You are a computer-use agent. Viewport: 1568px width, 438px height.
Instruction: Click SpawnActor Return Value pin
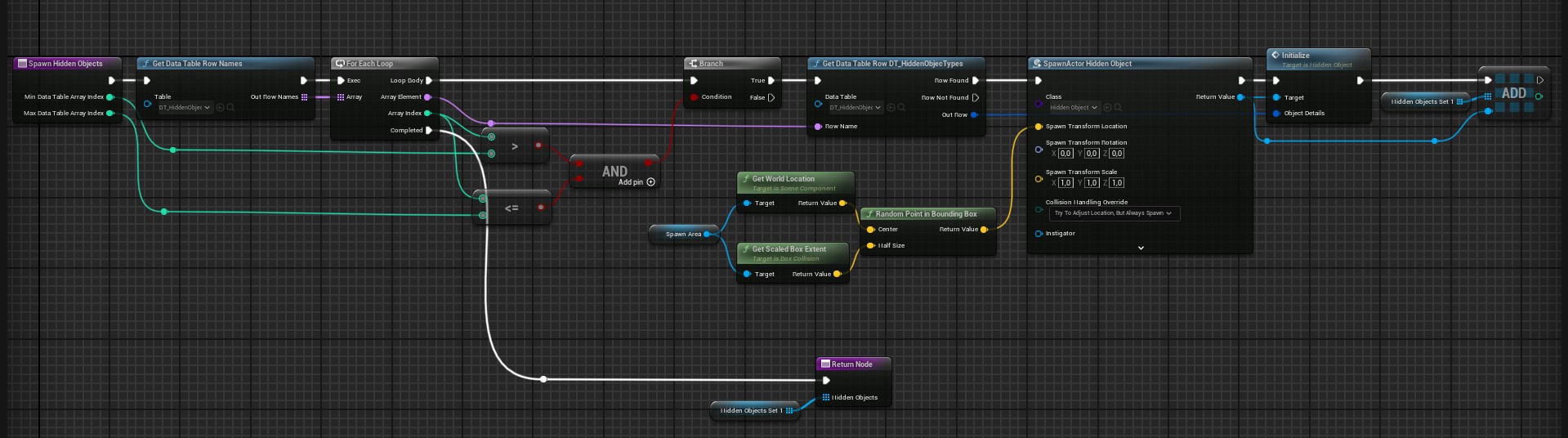point(1240,97)
